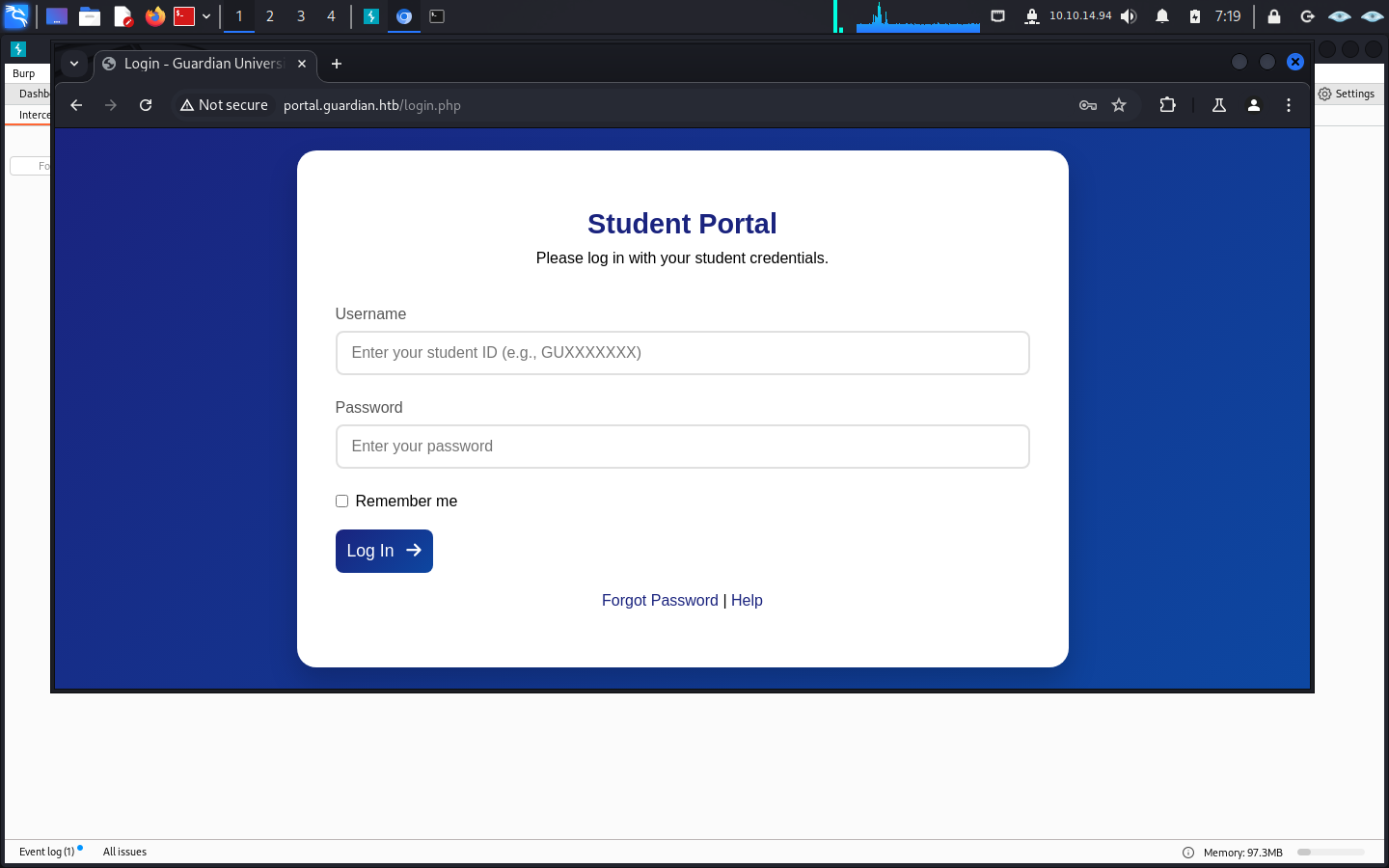Click the Chromium taskbar icon
The image size is (1389, 868).
click(404, 16)
